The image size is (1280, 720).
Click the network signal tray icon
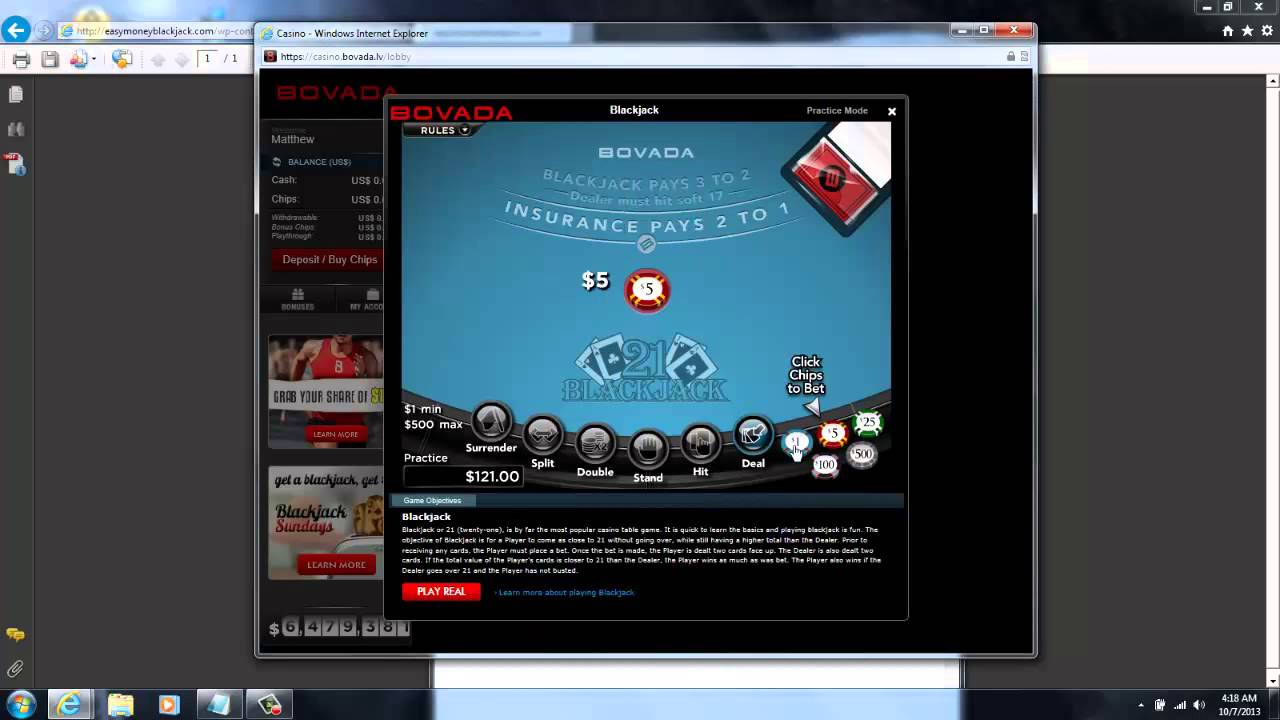coord(1179,705)
